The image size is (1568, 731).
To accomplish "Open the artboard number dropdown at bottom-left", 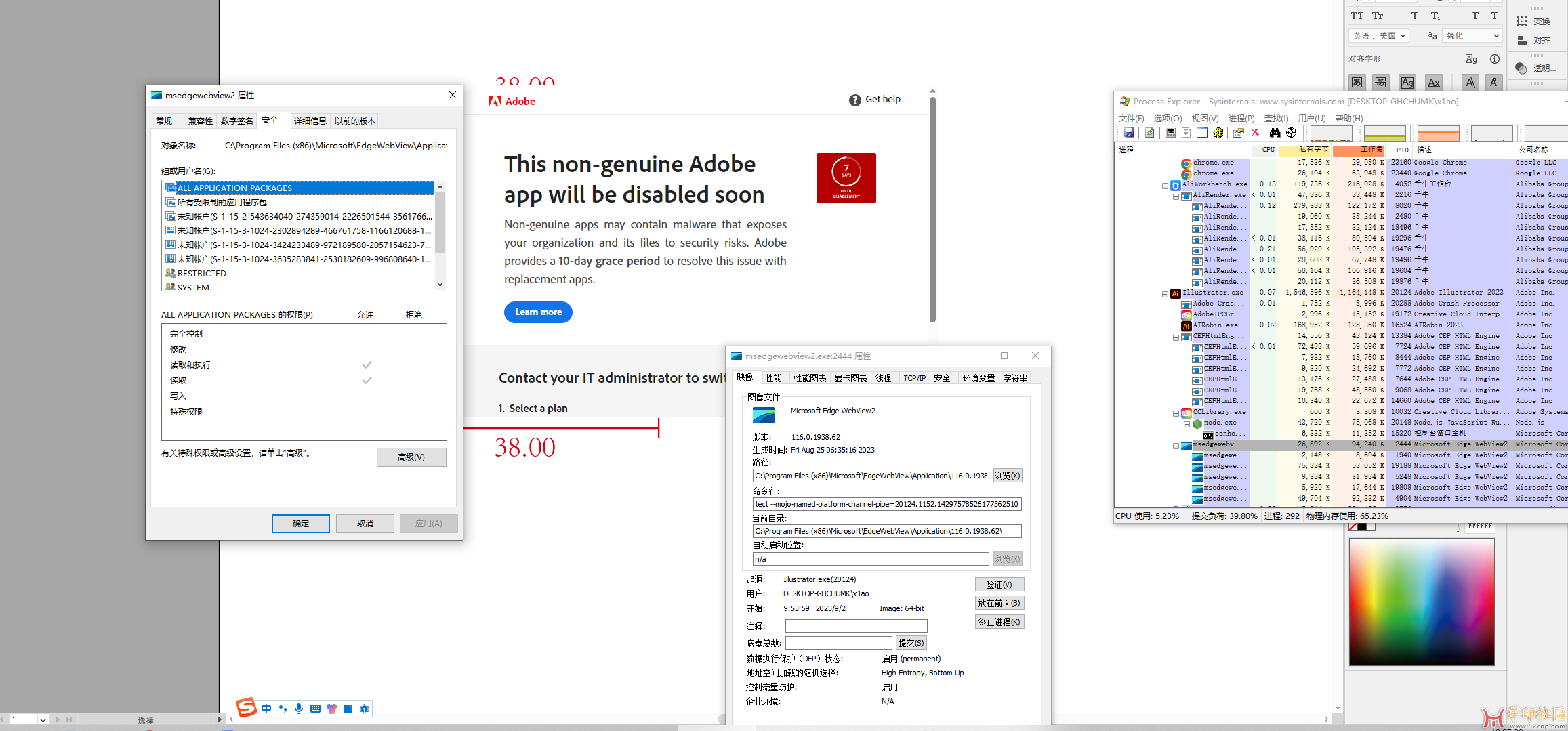I will [43, 719].
